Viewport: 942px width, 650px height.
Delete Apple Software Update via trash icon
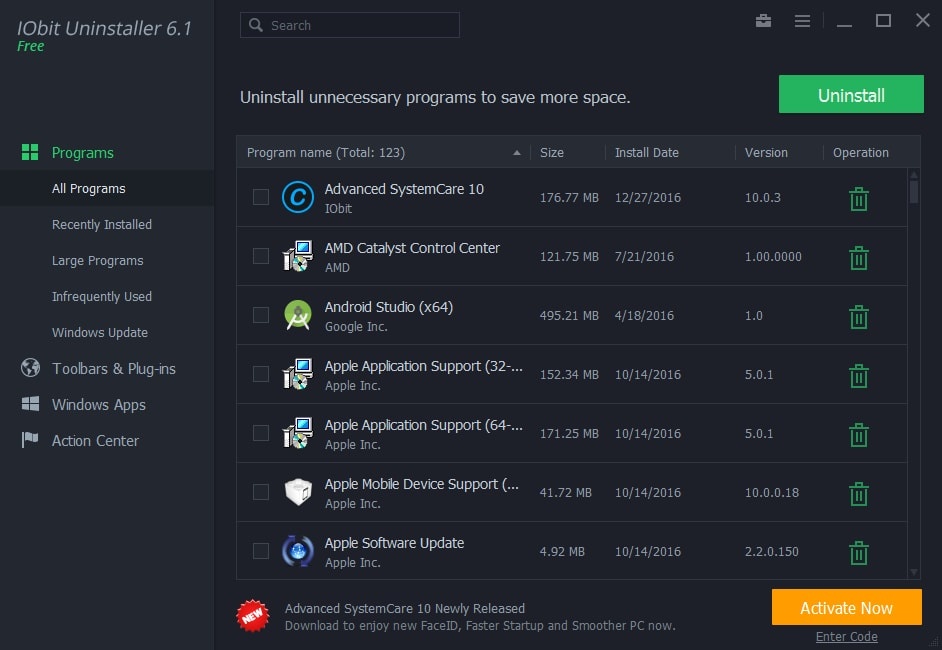pos(858,553)
